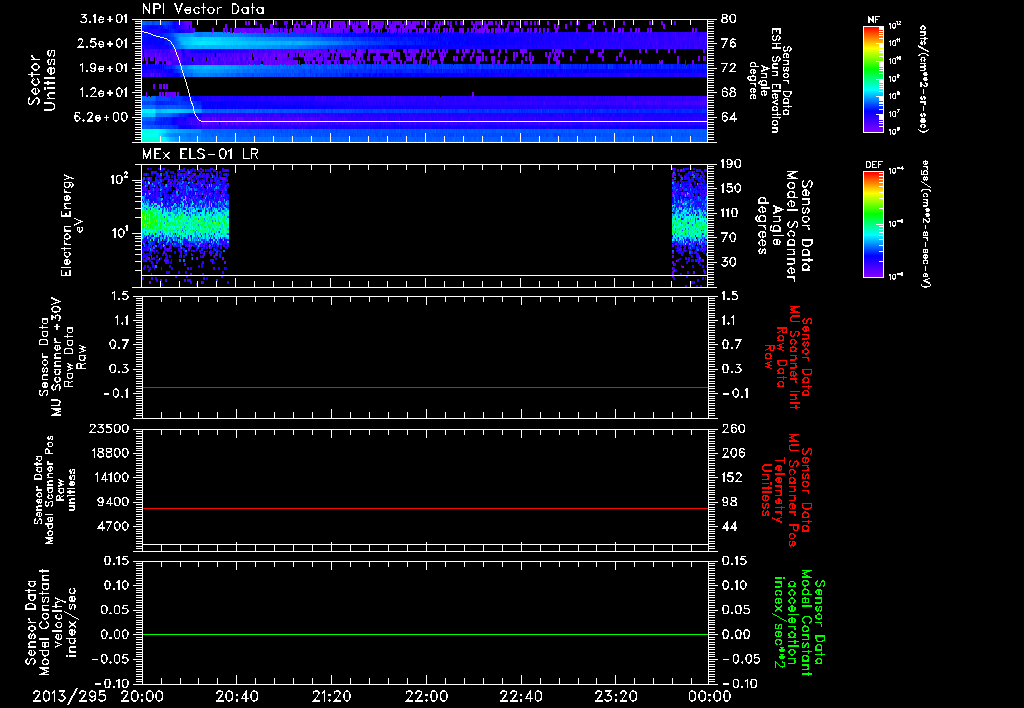Click the 'MU Scanner +30V Raw Data' axis title
This screenshot has width=1024, height=708.
(x=61, y=357)
